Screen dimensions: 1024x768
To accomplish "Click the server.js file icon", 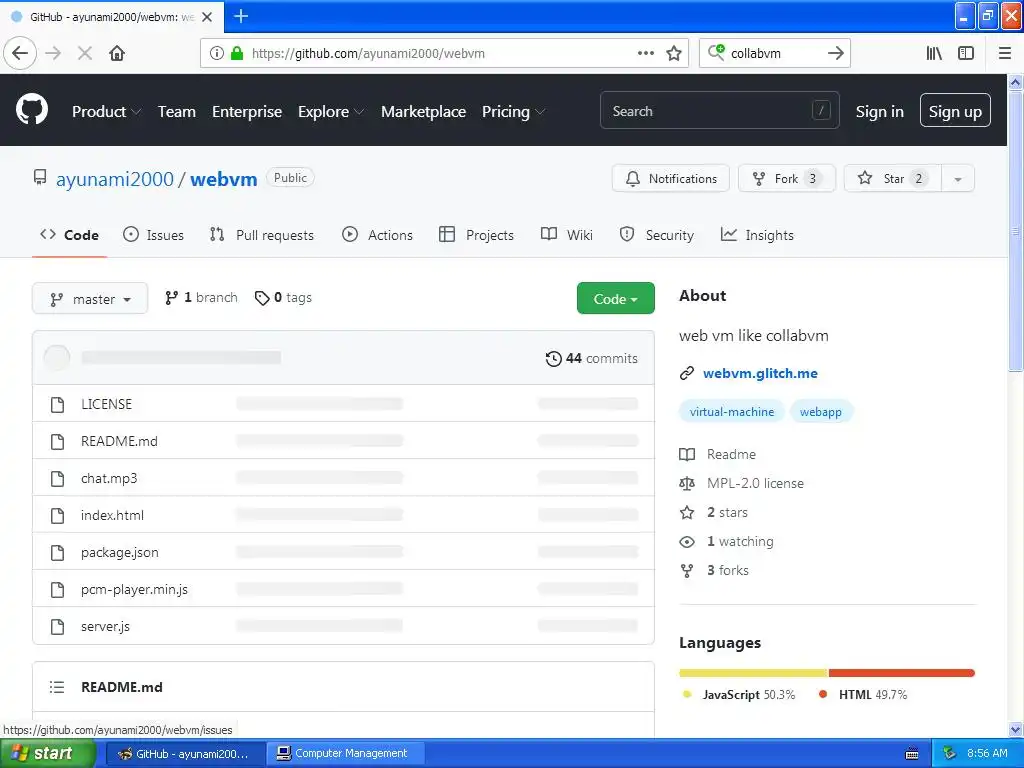I will [x=57, y=627].
